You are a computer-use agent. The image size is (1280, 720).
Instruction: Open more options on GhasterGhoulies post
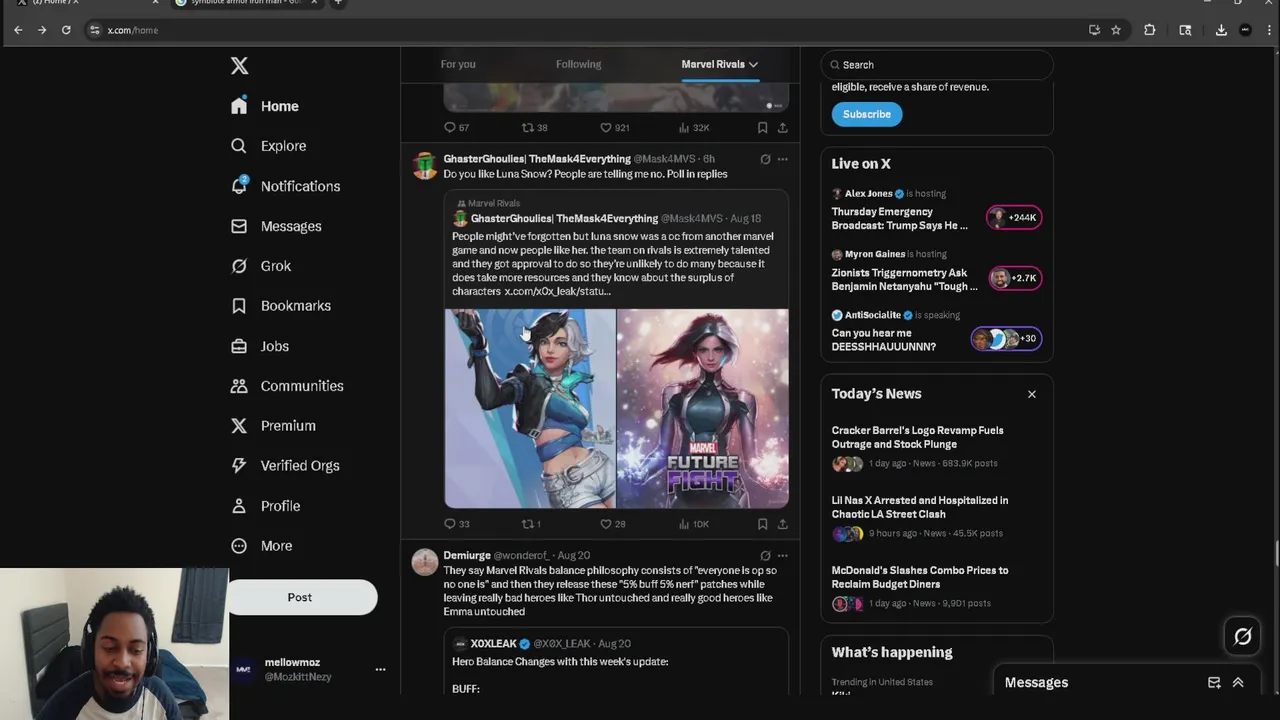tap(782, 159)
